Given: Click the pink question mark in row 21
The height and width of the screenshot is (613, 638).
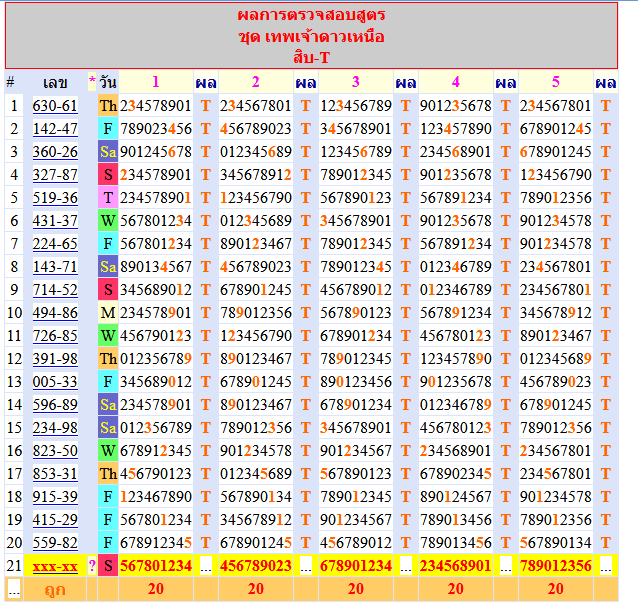Looking at the screenshot, I should [92, 566].
